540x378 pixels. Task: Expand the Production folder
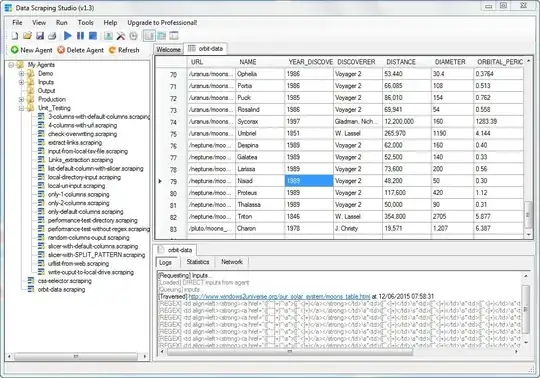[21, 99]
